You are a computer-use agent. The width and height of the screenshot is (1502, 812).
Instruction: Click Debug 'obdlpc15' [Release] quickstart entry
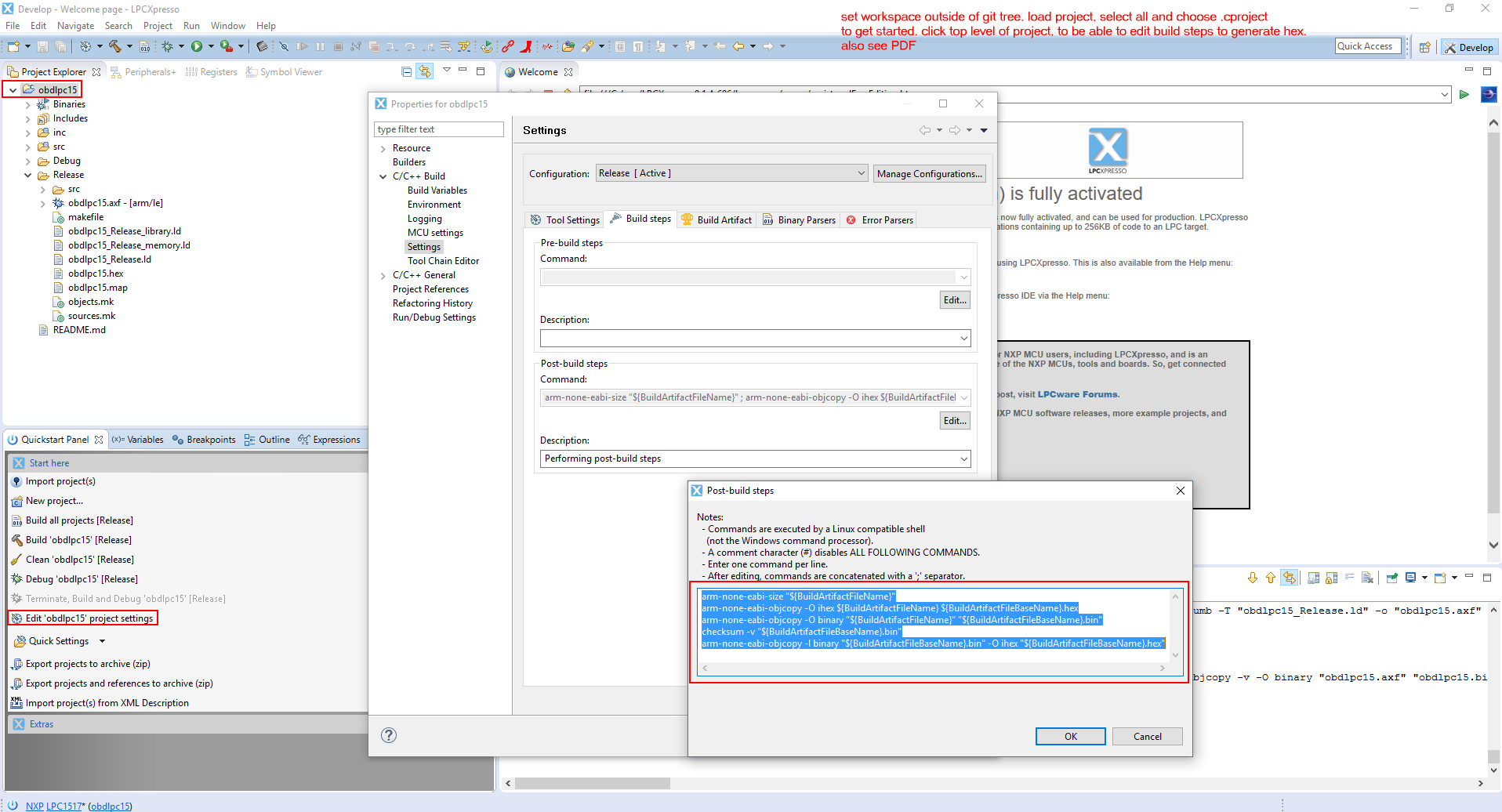click(82, 579)
